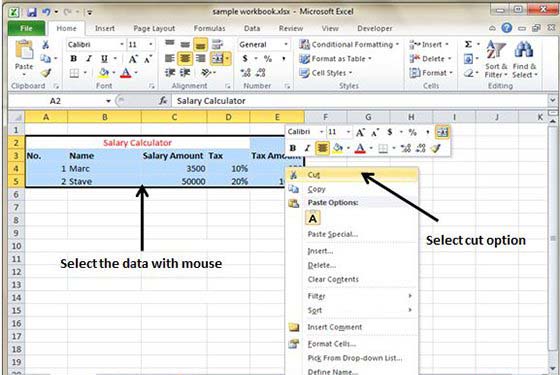The width and height of the screenshot is (560, 375).
Task: Open the Format dropdown in the ribbon Cells group
Action: pos(431,73)
